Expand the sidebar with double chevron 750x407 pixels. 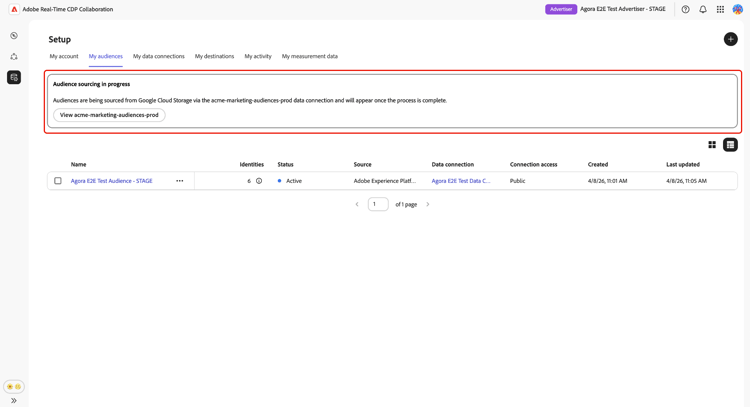pyautogui.click(x=14, y=400)
